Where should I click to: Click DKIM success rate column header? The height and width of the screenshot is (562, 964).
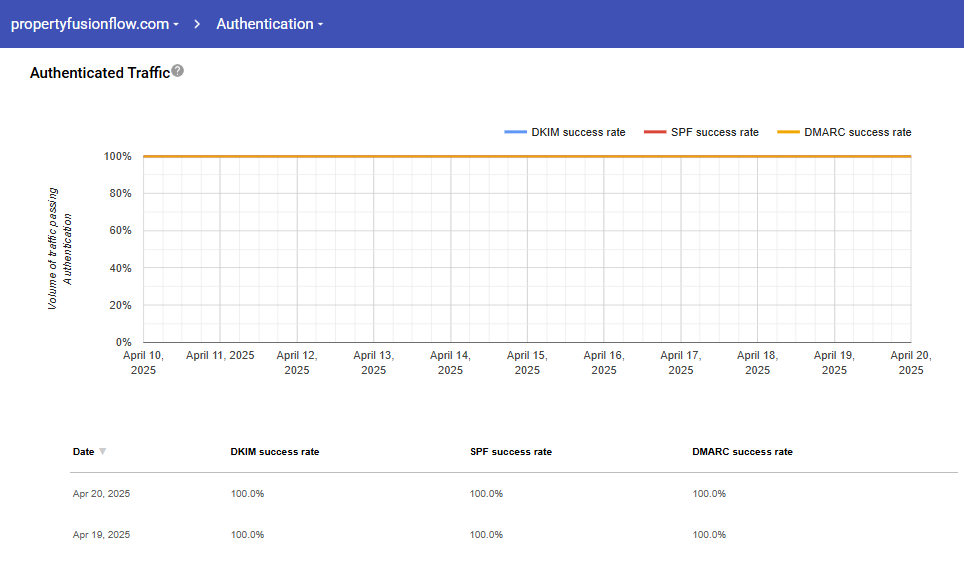275,452
